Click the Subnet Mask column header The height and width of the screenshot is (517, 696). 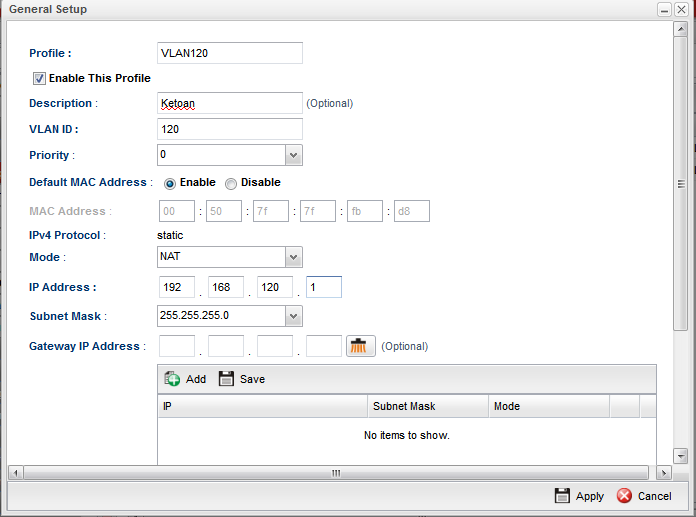click(x=427, y=407)
